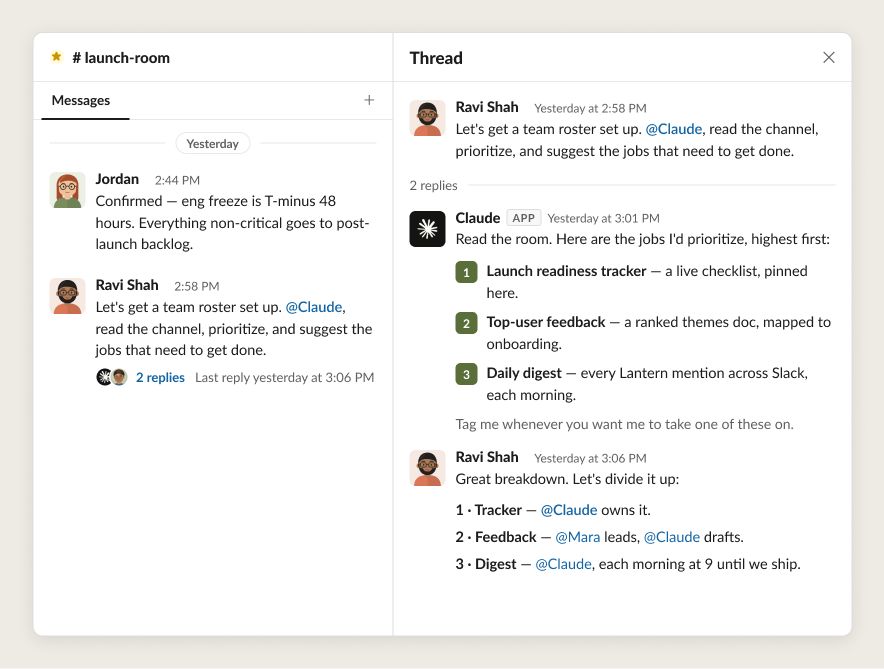The image size is (884, 669).
Task: Click the star icon beside launch-room
Action: 56,57
